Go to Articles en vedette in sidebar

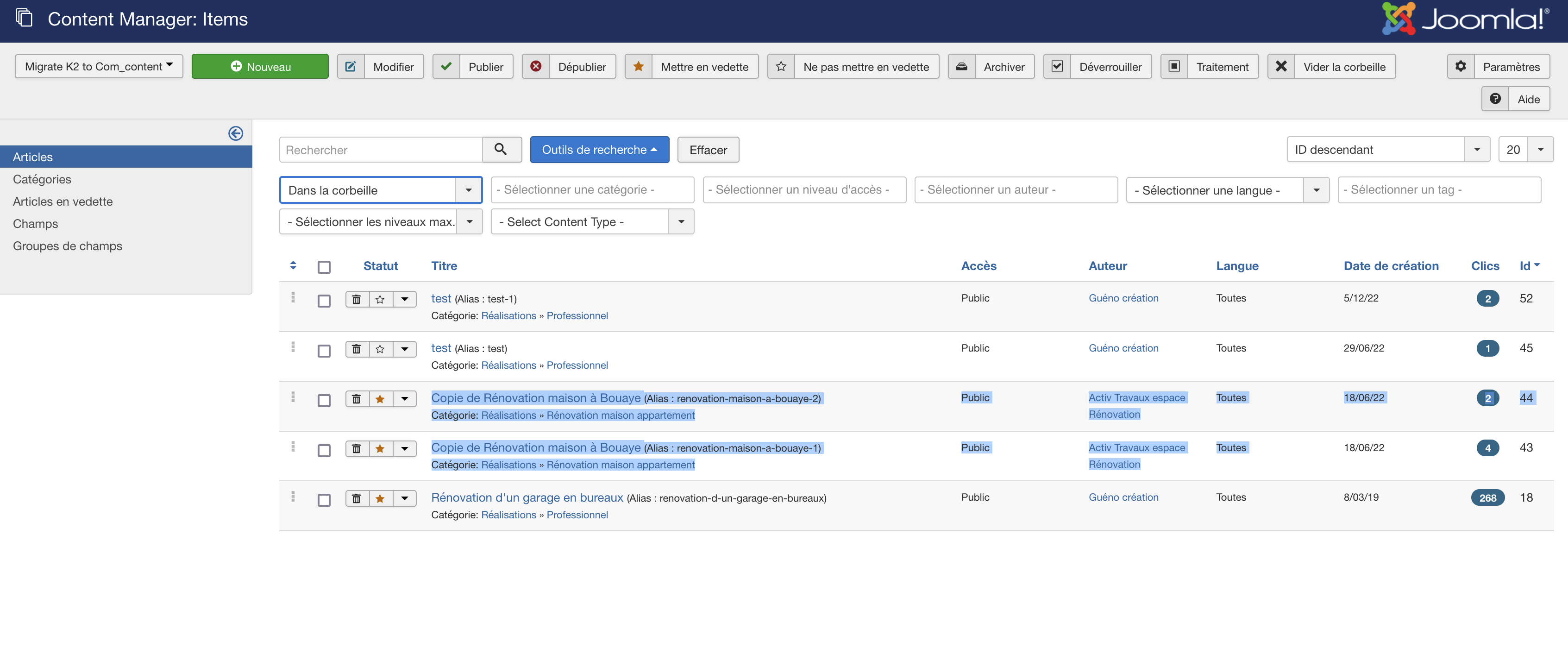coord(63,201)
